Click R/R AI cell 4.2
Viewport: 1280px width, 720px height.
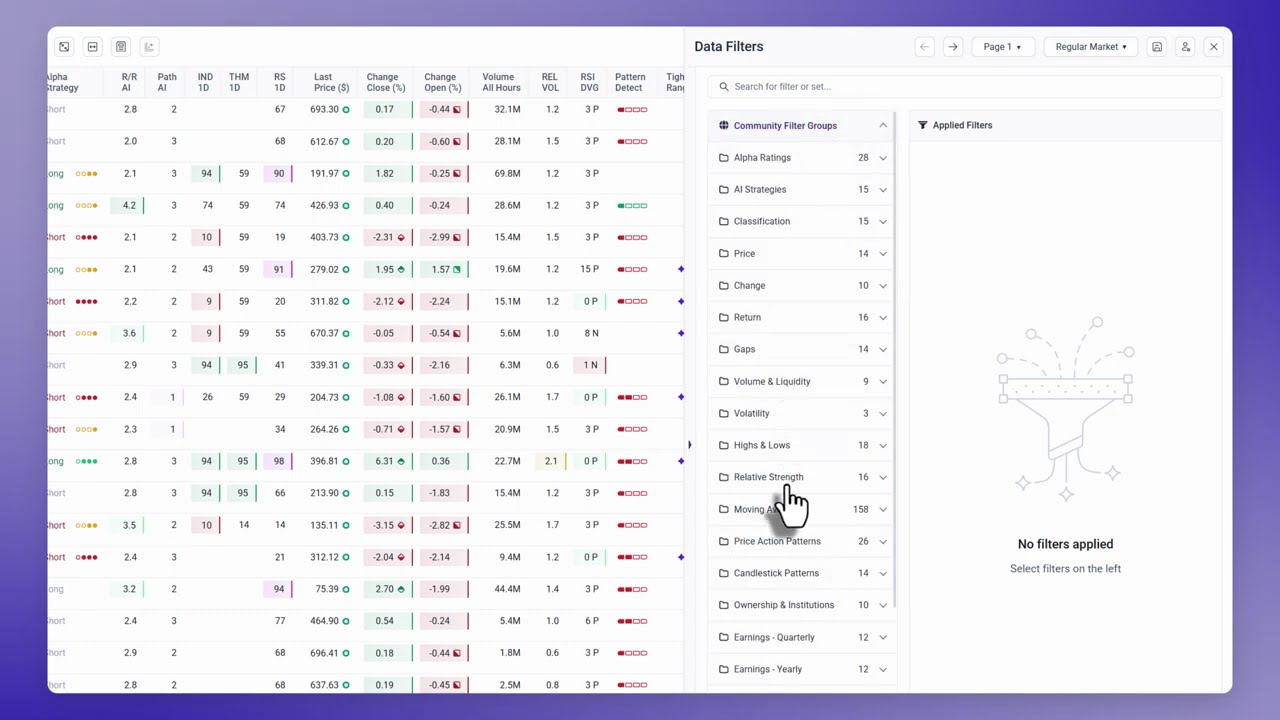click(x=129, y=205)
